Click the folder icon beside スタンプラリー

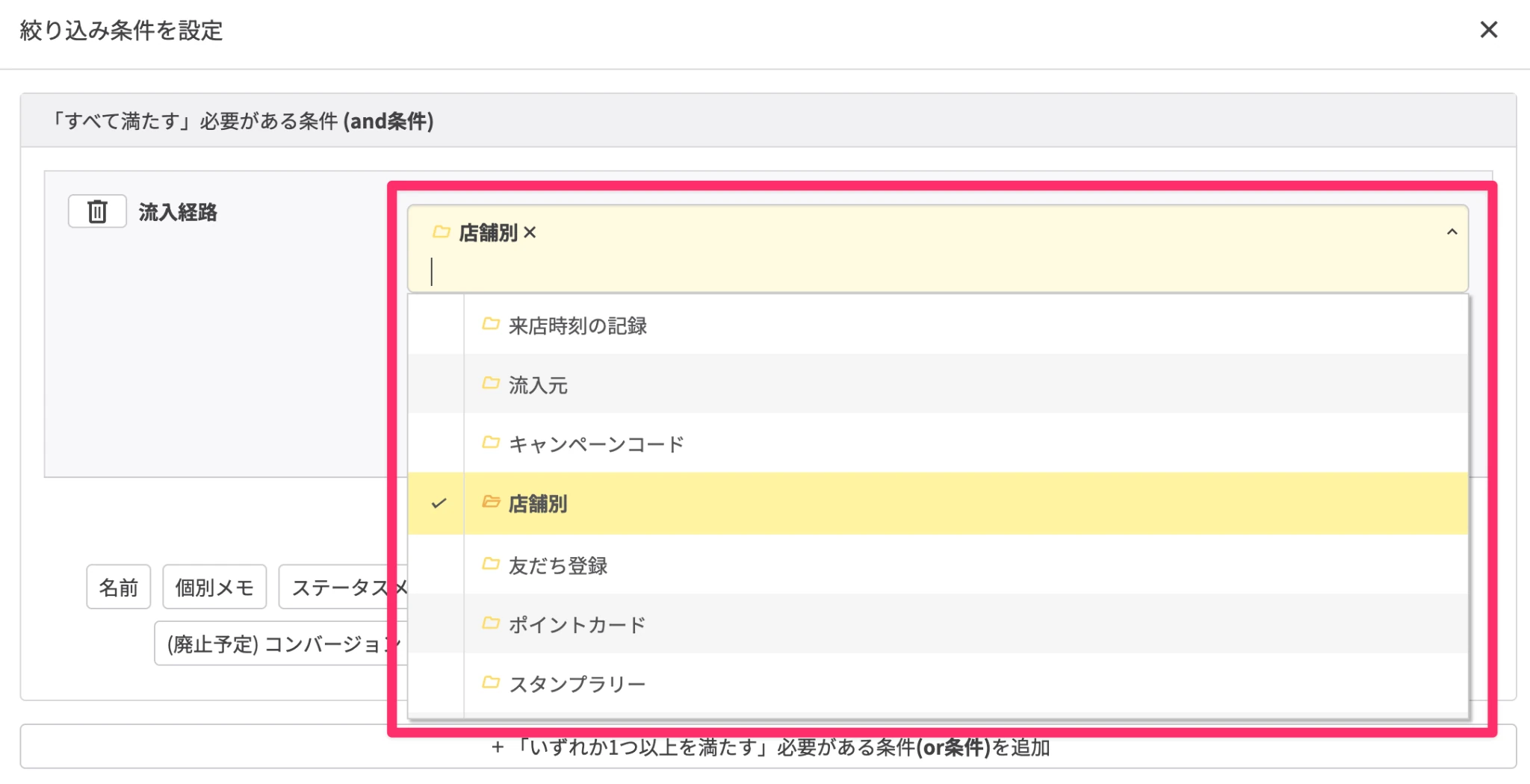(x=491, y=682)
